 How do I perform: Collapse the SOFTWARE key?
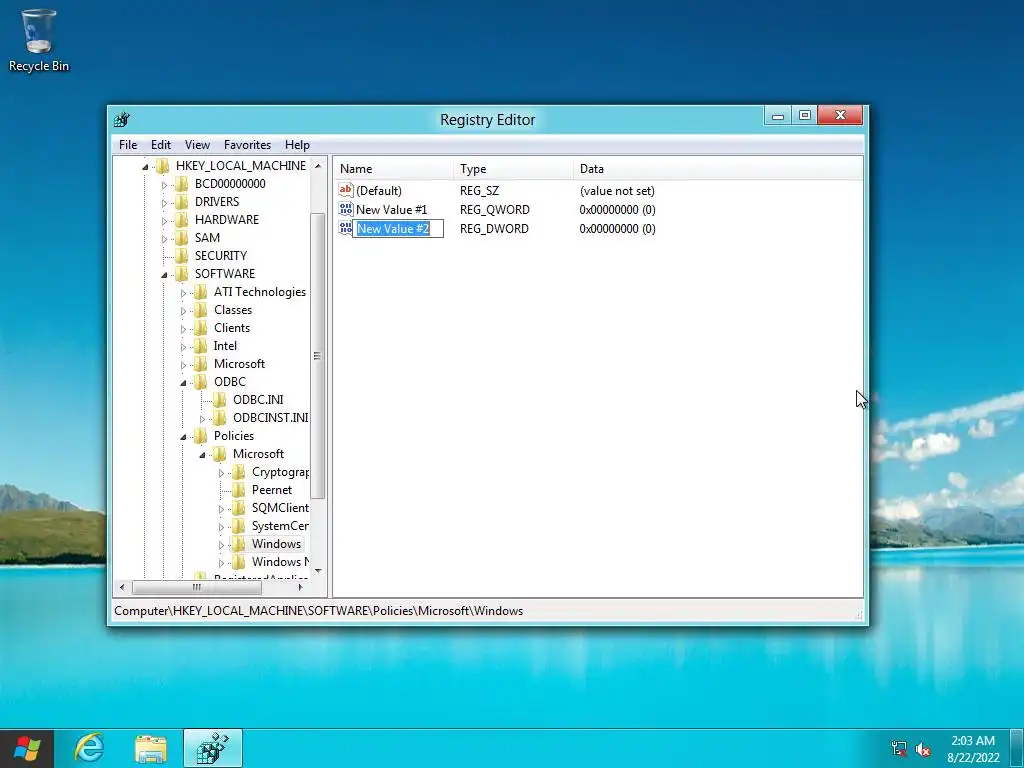165,274
